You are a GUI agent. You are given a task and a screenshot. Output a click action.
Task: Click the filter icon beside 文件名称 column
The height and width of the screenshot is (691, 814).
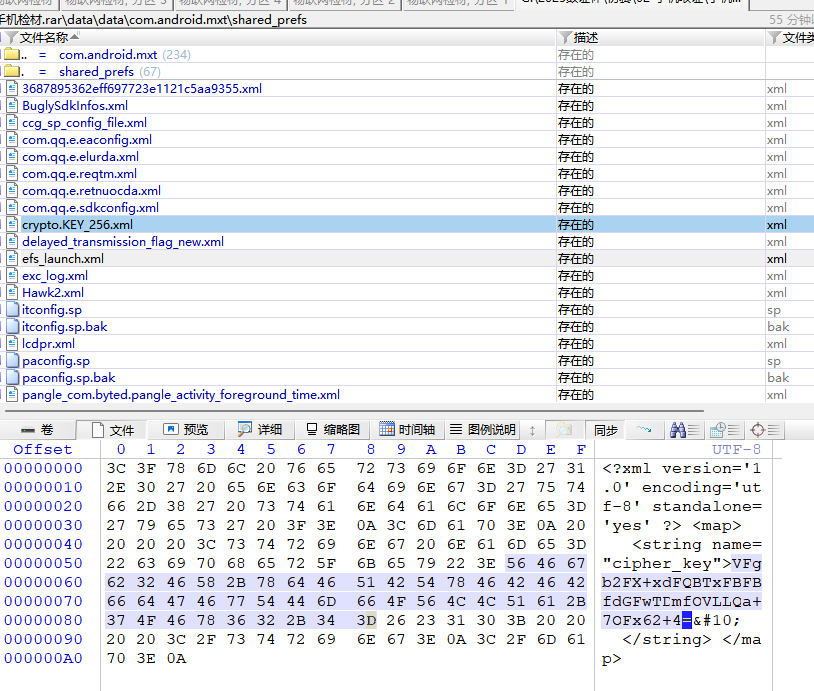tap(11, 38)
